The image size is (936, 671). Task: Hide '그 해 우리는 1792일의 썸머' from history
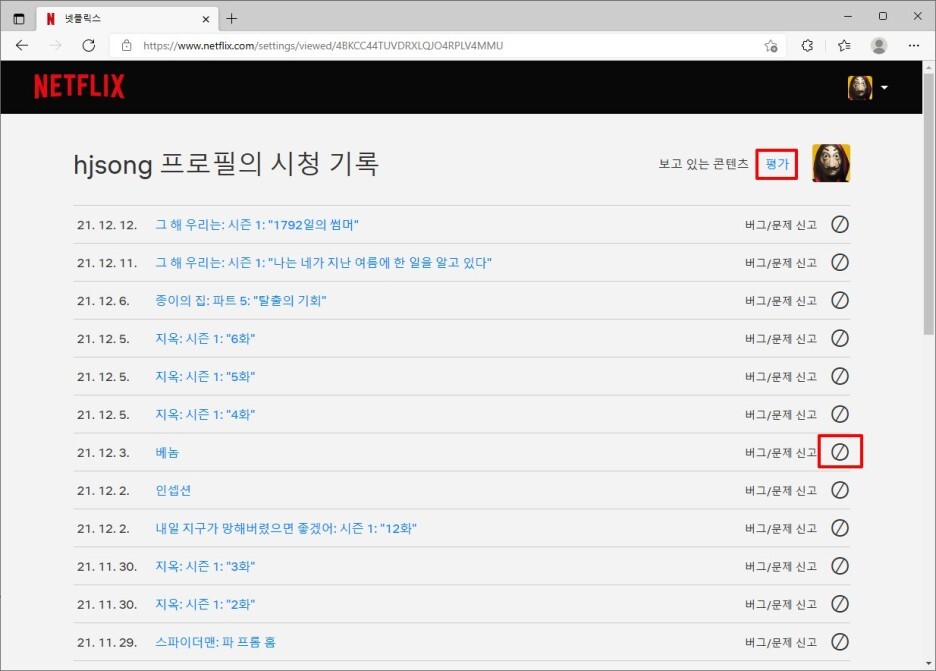840,224
